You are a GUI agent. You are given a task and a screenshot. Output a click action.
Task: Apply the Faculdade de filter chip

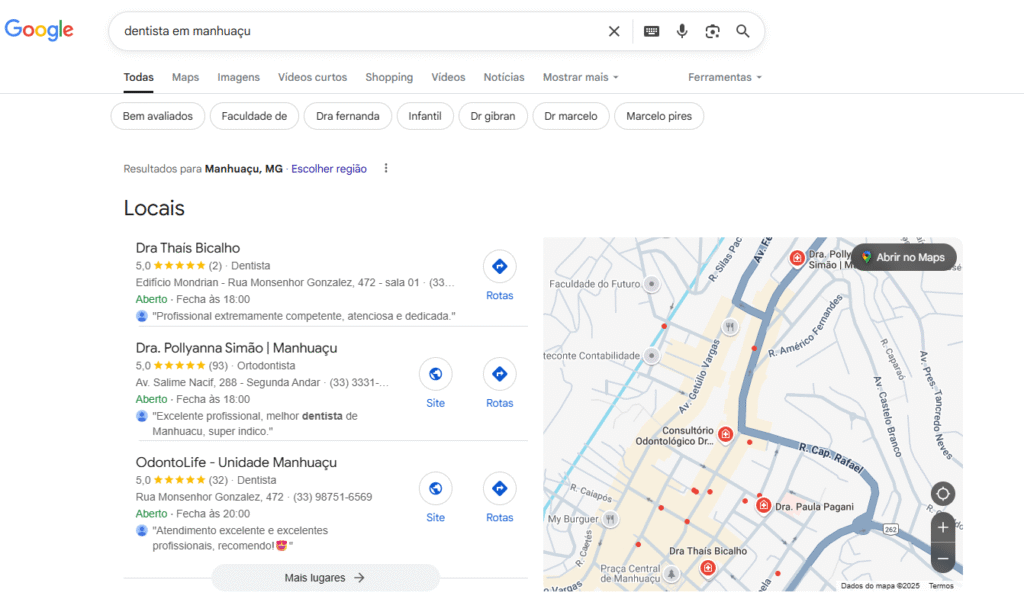(254, 116)
